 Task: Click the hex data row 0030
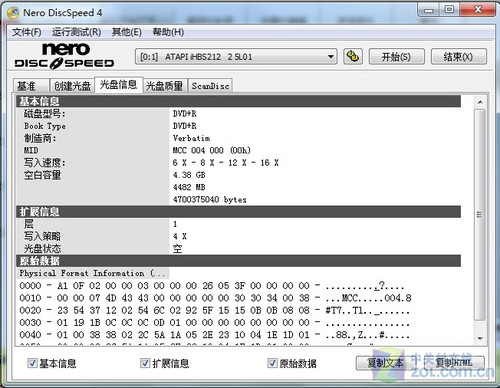pos(214,323)
